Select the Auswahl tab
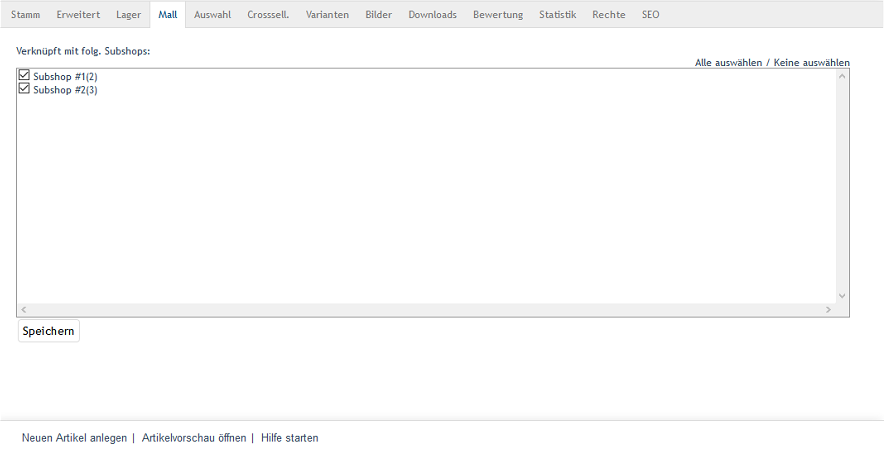 point(212,15)
